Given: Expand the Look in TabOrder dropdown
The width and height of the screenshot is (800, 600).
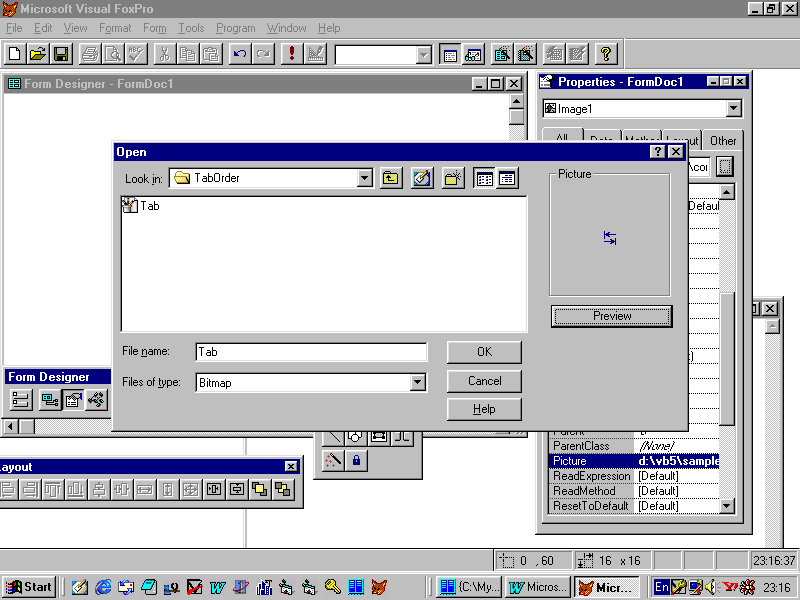Looking at the screenshot, I should pos(364,178).
